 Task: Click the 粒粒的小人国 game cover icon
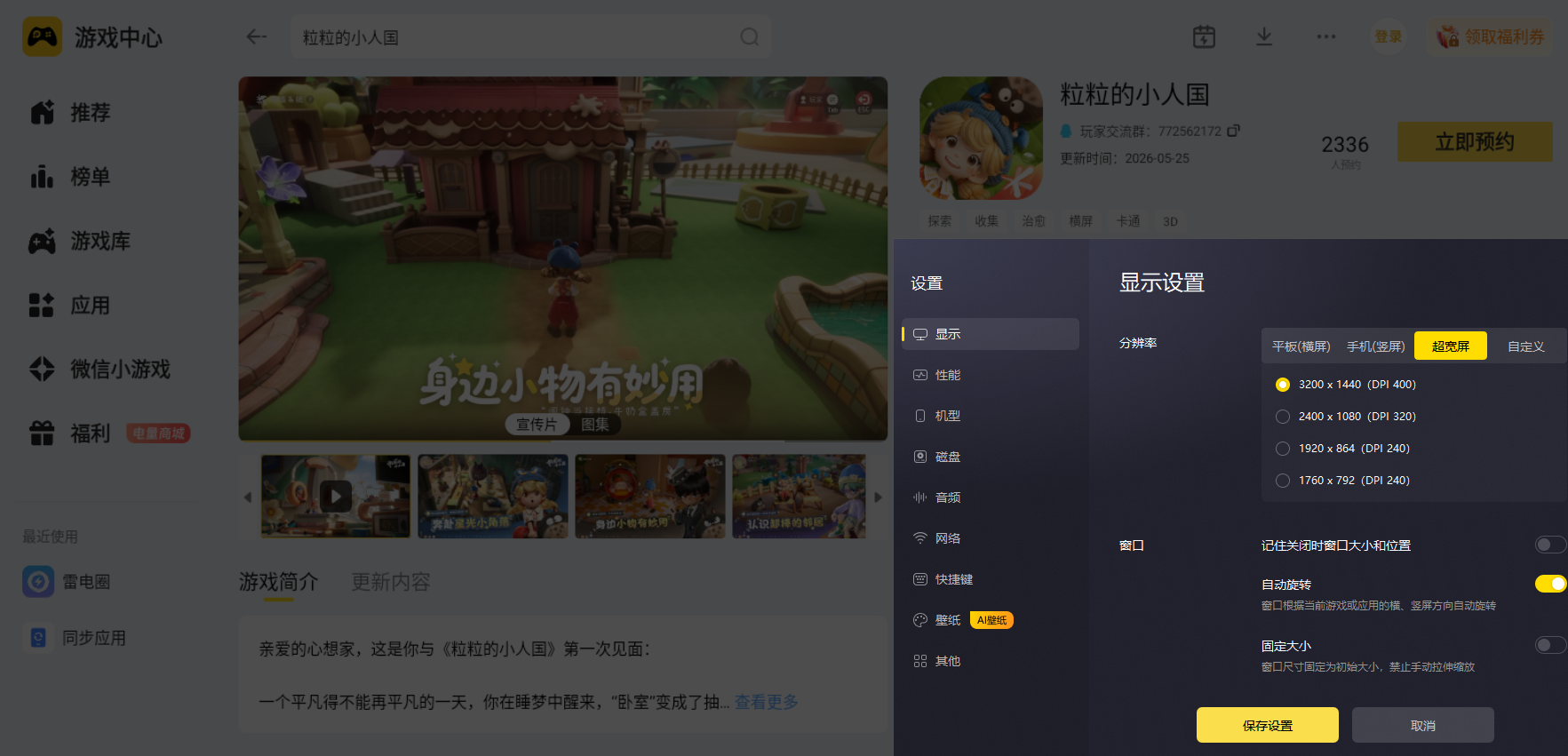click(982, 138)
